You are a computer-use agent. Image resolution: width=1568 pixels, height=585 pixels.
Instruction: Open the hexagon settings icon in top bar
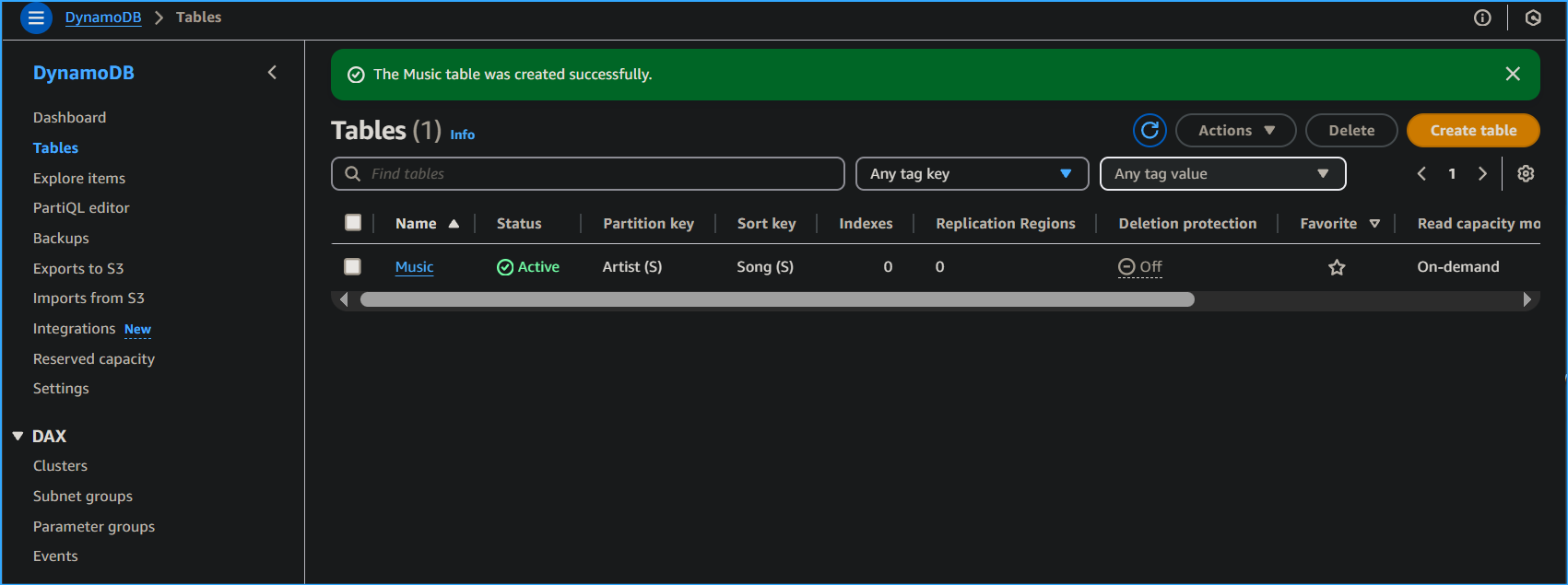point(1533,18)
